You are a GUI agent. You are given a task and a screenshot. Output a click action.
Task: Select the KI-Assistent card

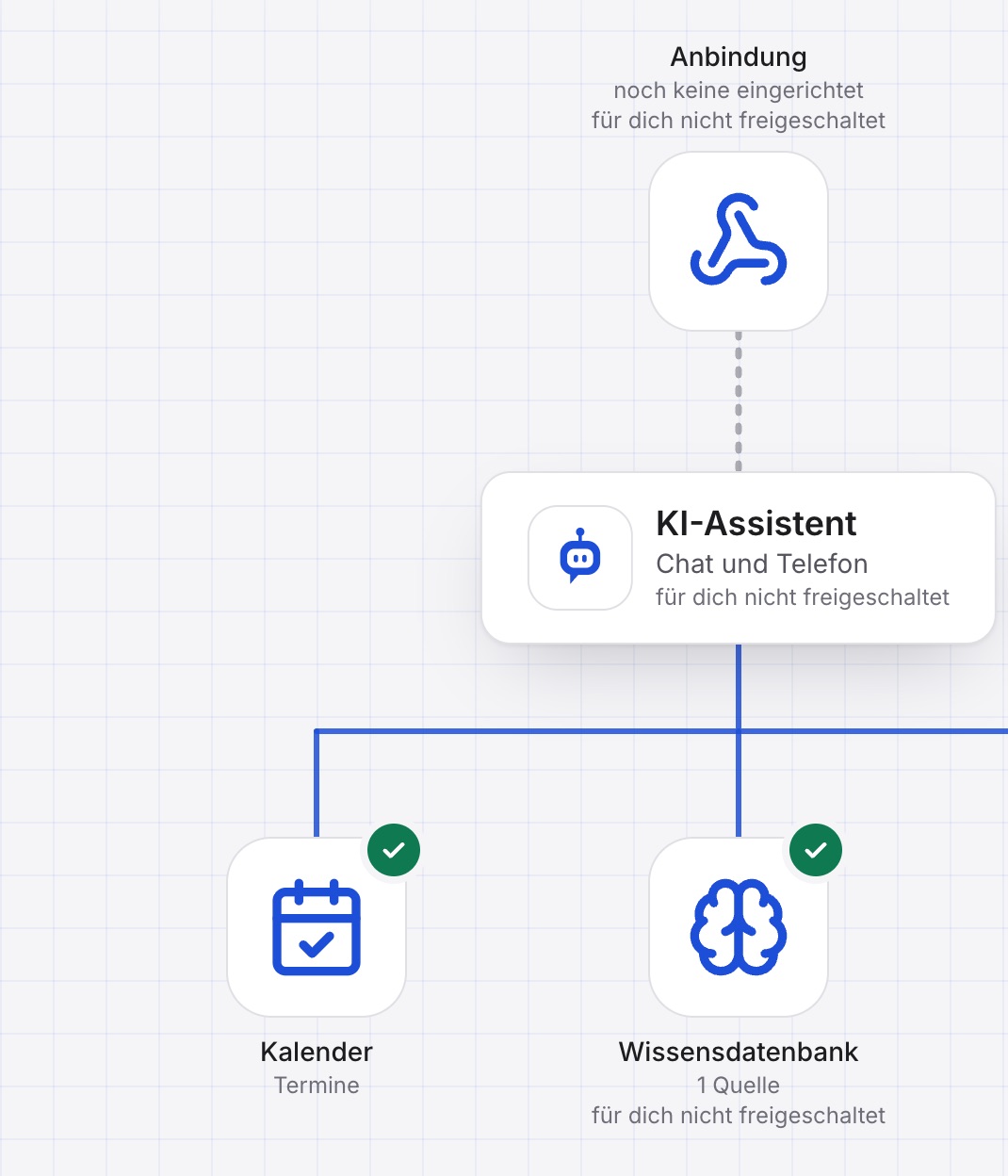tap(739, 558)
